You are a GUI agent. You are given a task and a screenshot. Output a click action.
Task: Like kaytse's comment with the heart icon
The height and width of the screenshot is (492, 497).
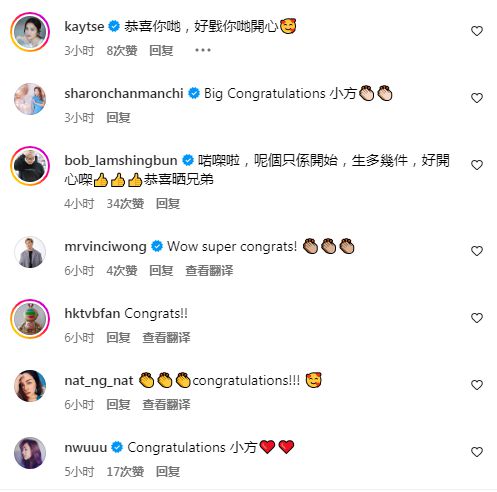[477, 31]
